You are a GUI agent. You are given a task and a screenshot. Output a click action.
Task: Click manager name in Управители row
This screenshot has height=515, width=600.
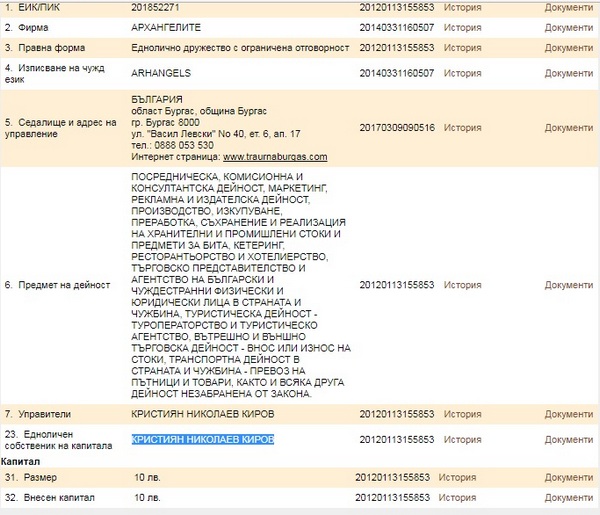point(203,414)
